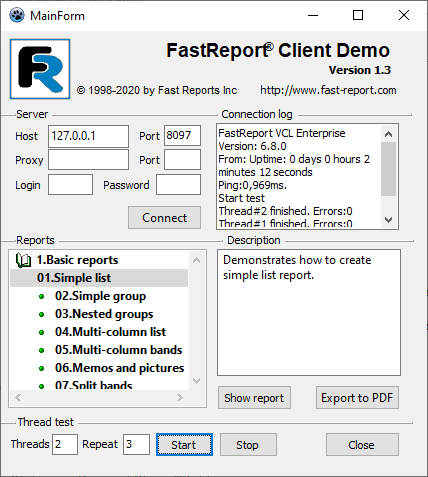The image size is (428, 477).
Task: Click 'Version: 6.8.0' log line
Action: tap(252, 146)
